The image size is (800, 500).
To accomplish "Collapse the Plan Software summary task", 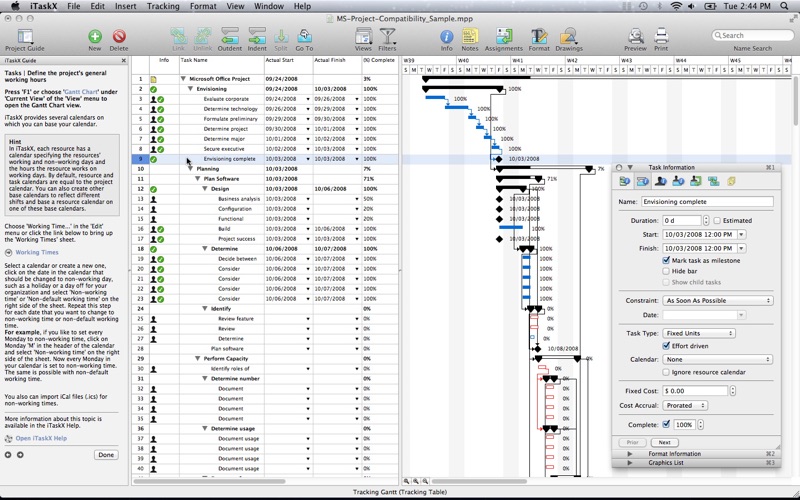I will tap(197, 179).
